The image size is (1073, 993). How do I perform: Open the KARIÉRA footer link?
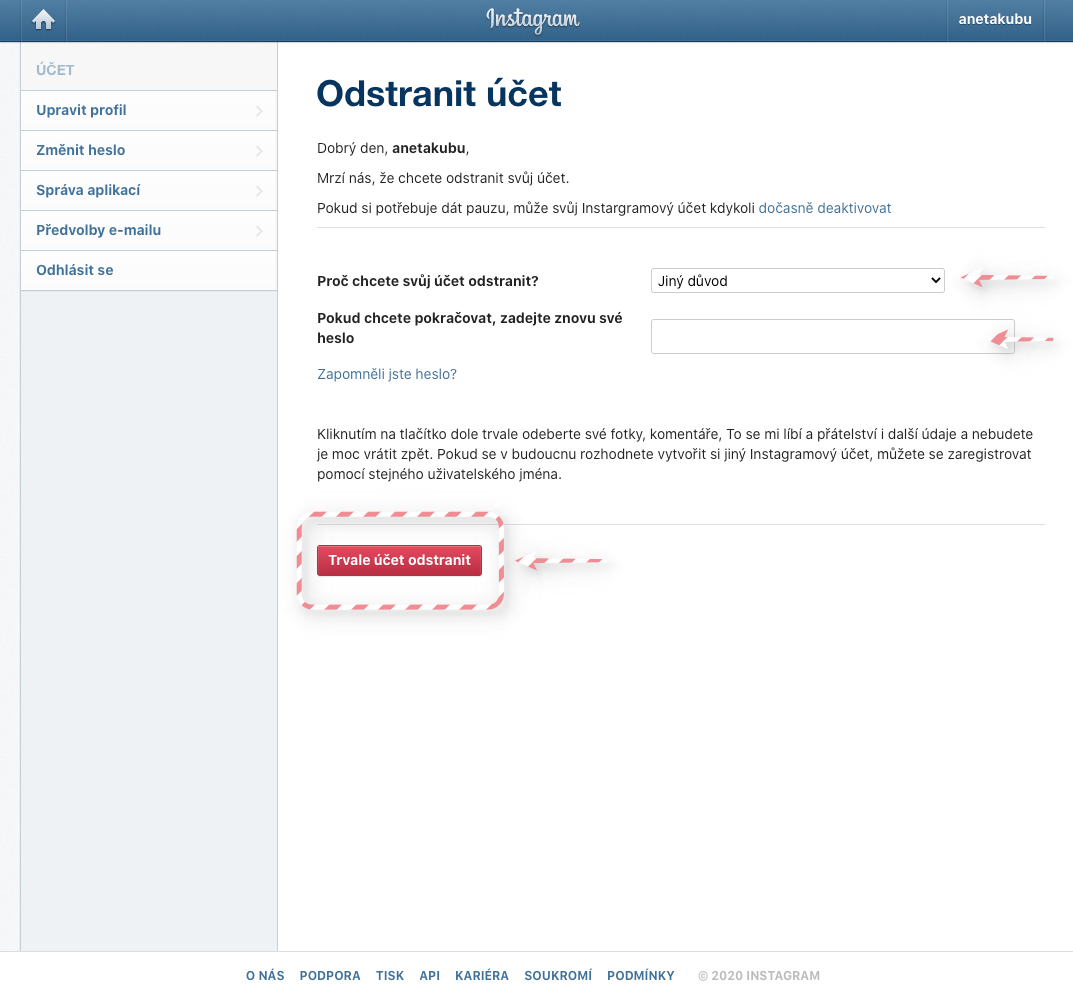click(482, 976)
